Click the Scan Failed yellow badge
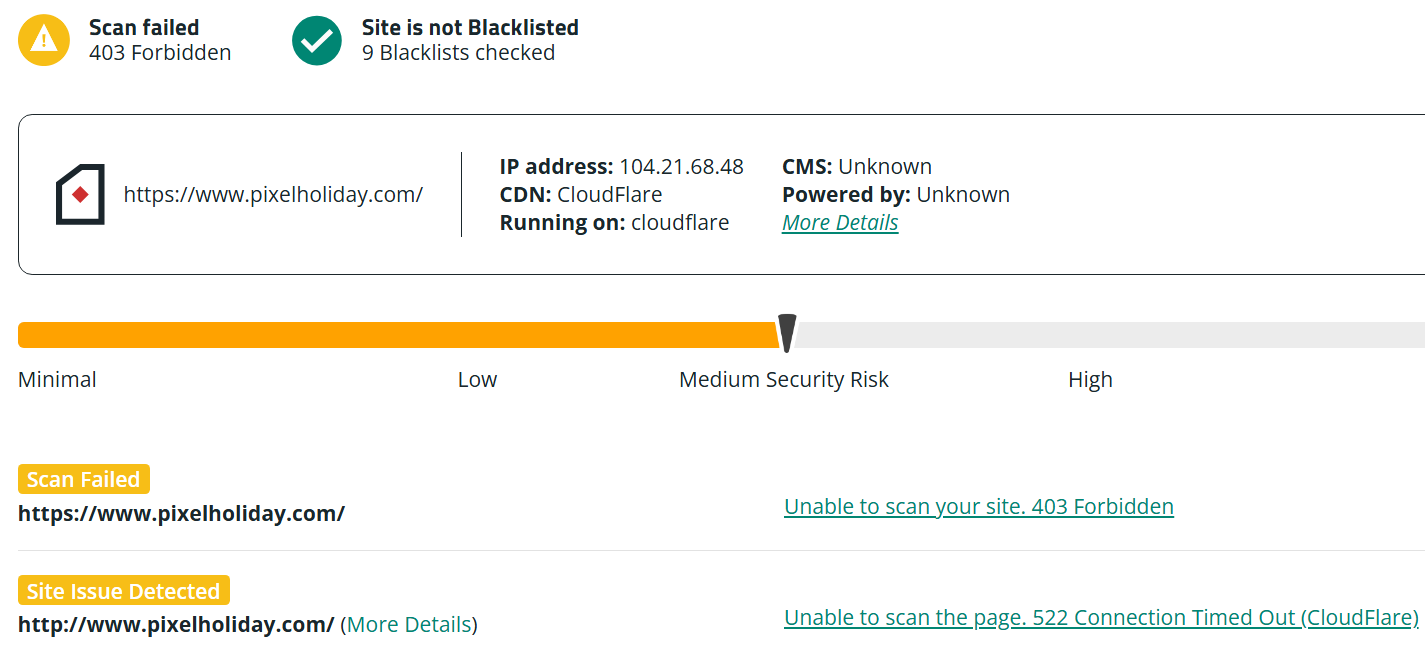Viewport: 1425px width, 654px height. pos(84,479)
